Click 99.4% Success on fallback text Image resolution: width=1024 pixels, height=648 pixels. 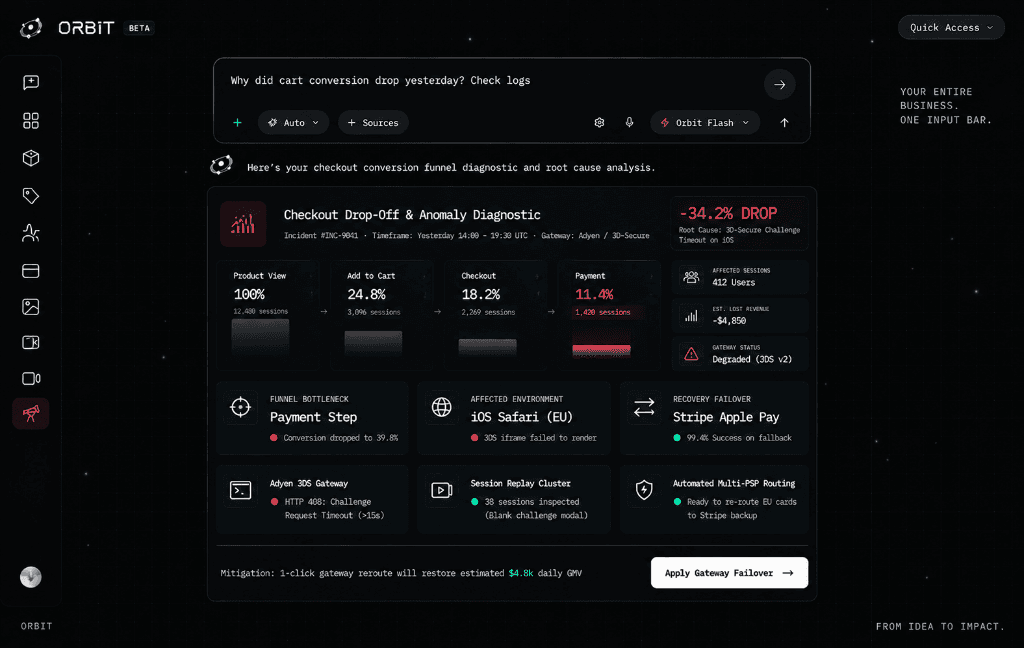(739, 438)
